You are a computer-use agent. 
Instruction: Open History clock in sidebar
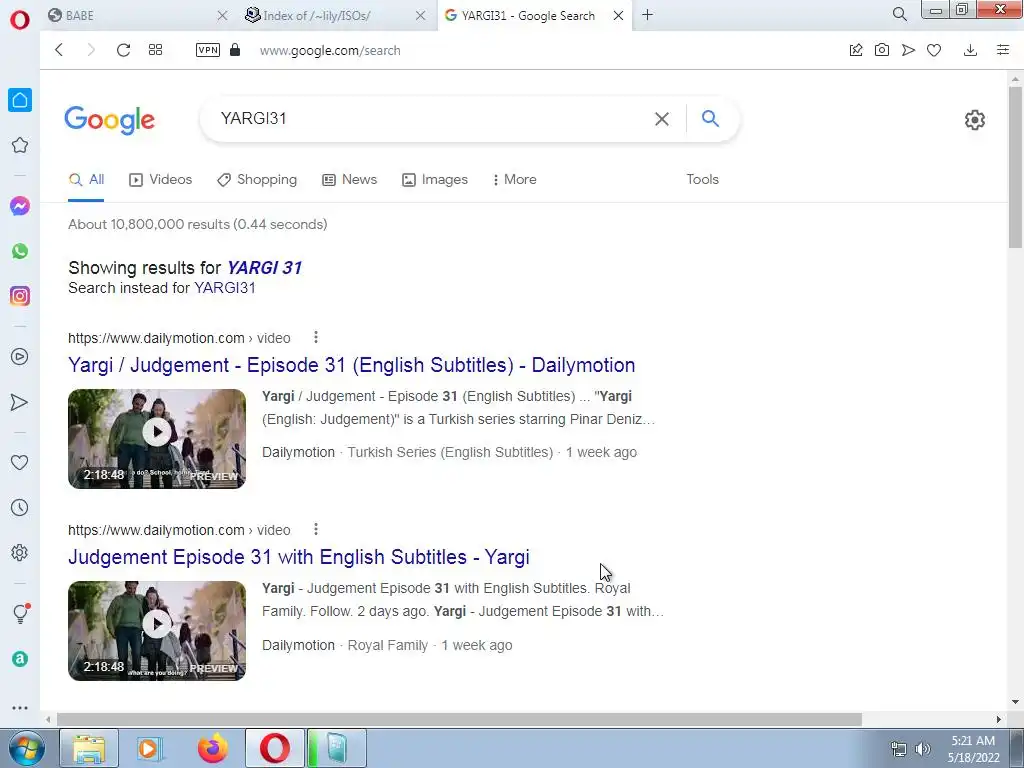click(x=20, y=507)
